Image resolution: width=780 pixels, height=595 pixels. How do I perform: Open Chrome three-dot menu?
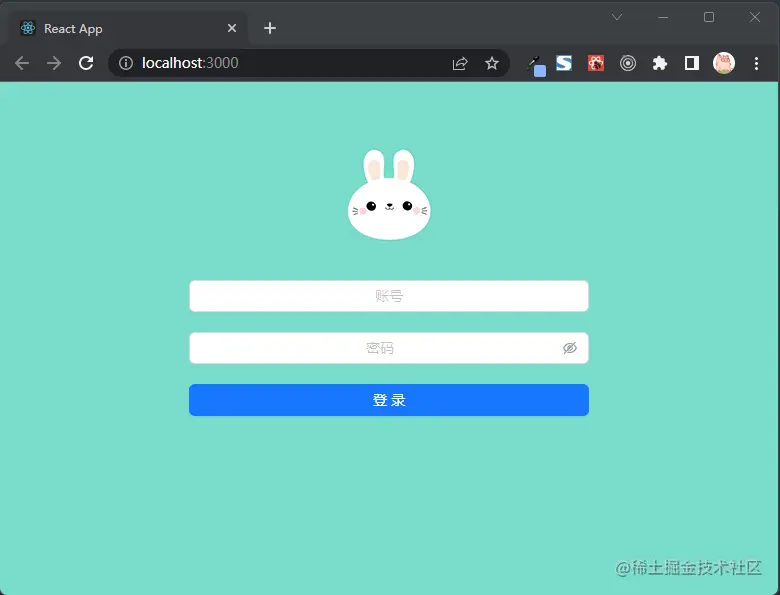[756, 63]
